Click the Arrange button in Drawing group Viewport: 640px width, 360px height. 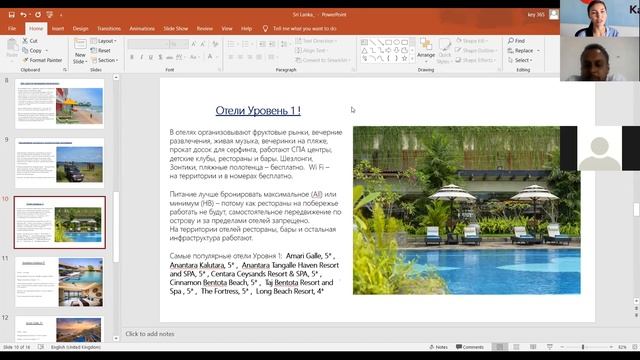(426, 49)
